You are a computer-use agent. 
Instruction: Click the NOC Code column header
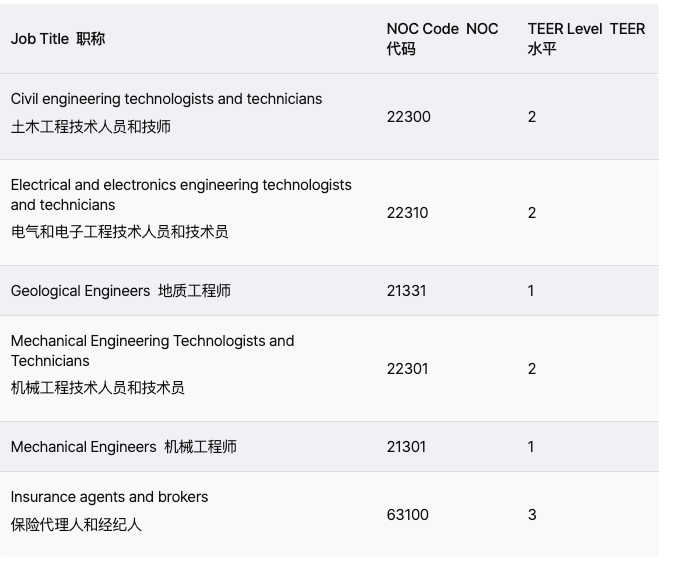click(x=442, y=39)
